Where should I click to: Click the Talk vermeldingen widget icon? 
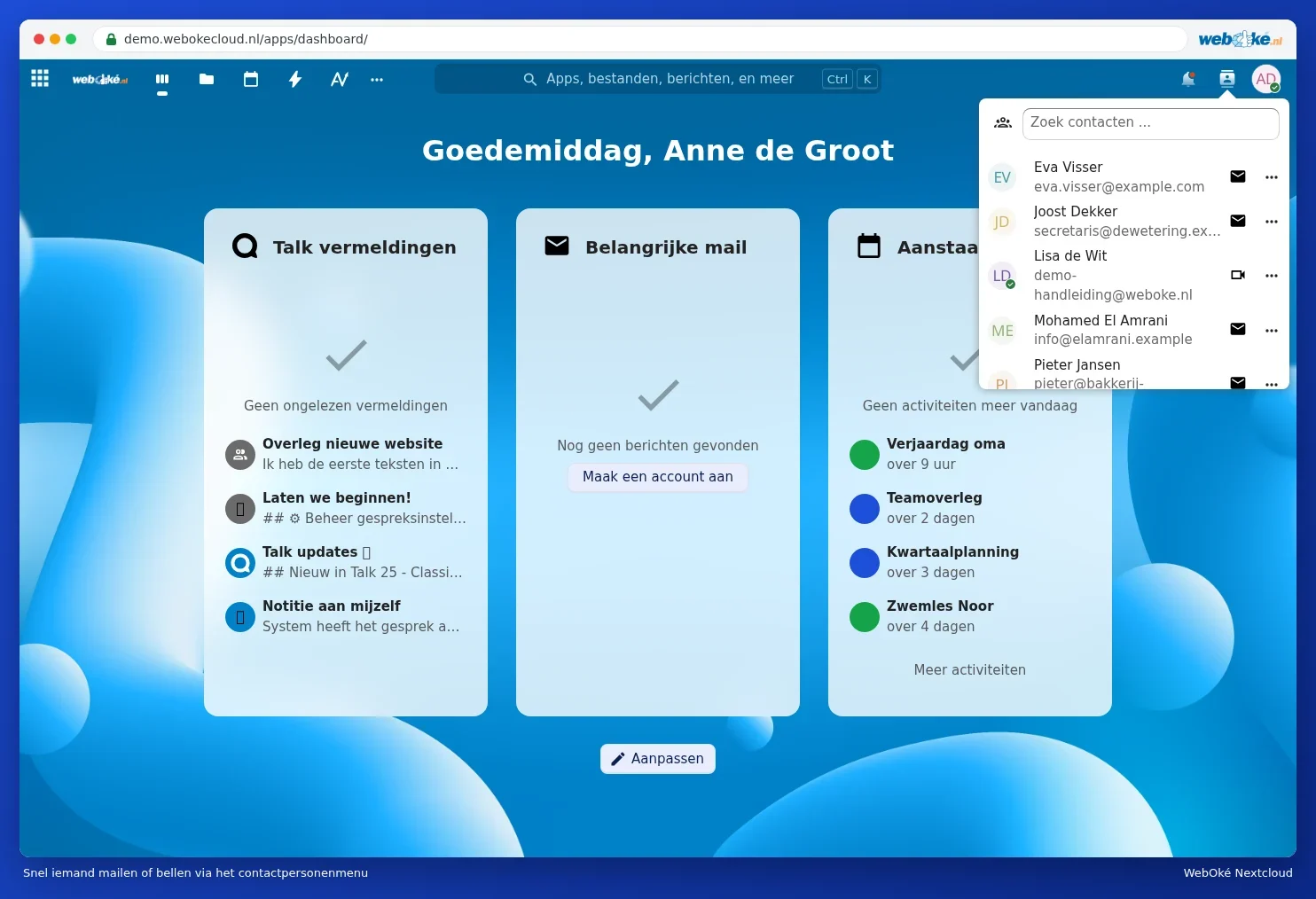click(x=245, y=246)
